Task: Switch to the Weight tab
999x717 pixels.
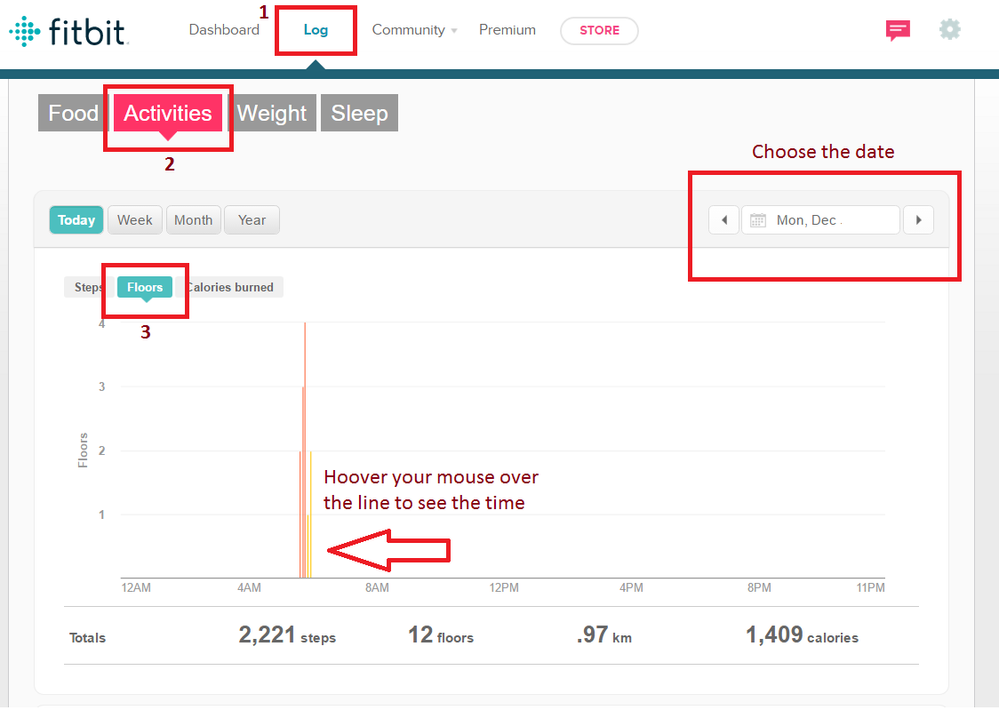Action: click(x=272, y=113)
